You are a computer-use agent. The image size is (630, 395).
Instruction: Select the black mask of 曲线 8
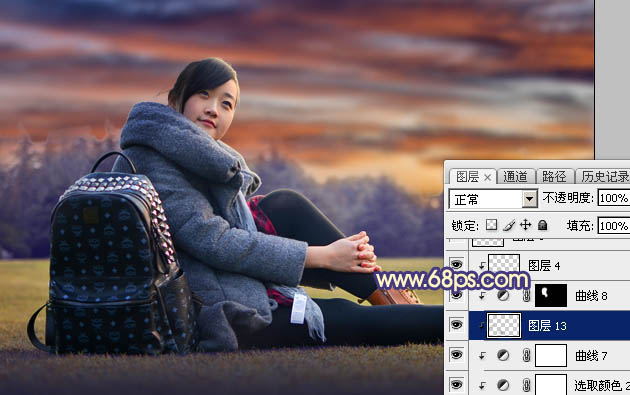pyautogui.click(x=551, y=295)
